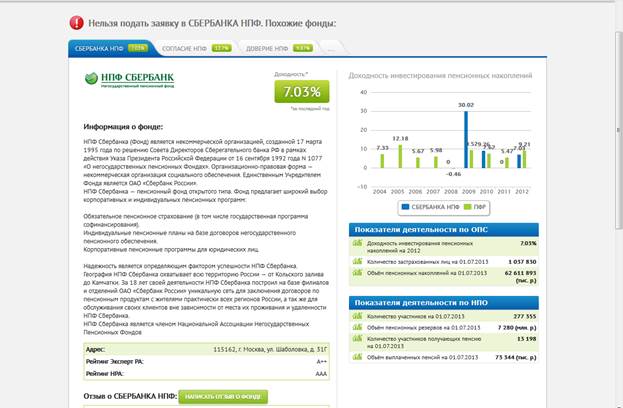This screenshot has height=408, width=623.
Task: Open the СБЕРБАНКА НПФ tab
Action: pos(111,48)
